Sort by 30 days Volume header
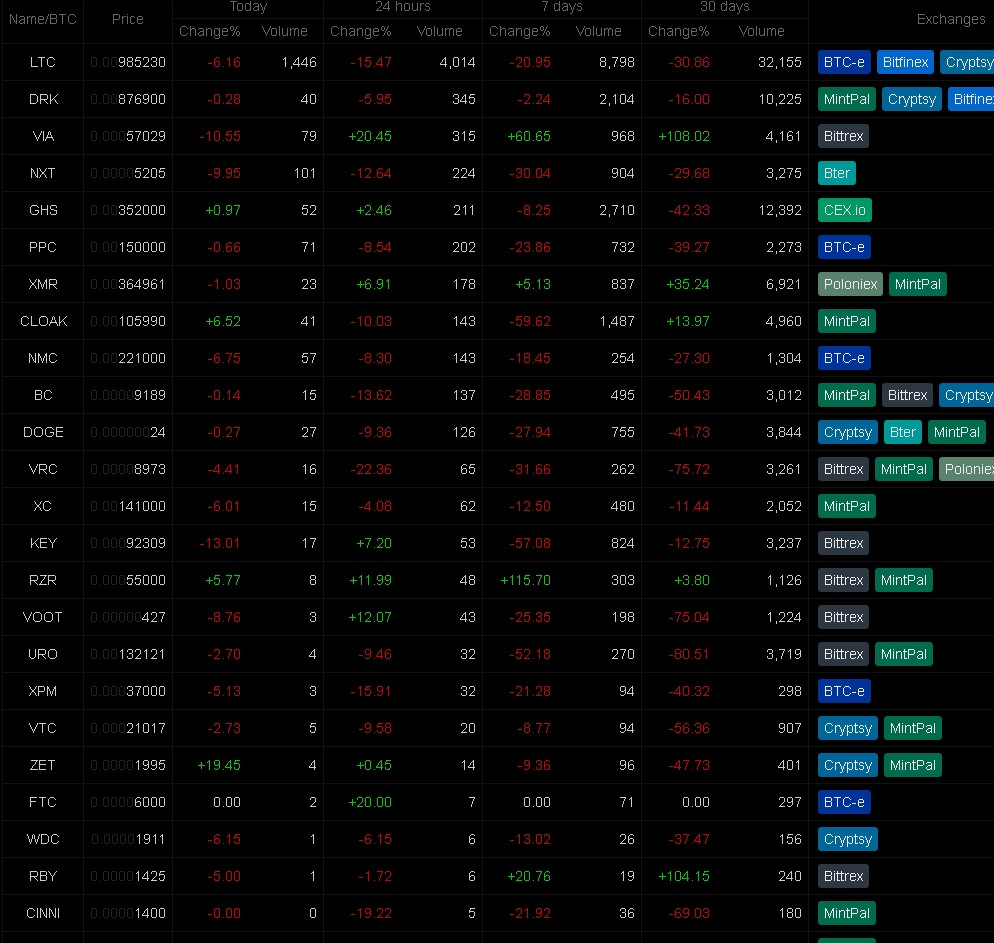This screenshot has height=943, width=994. [x=761, y=31]
